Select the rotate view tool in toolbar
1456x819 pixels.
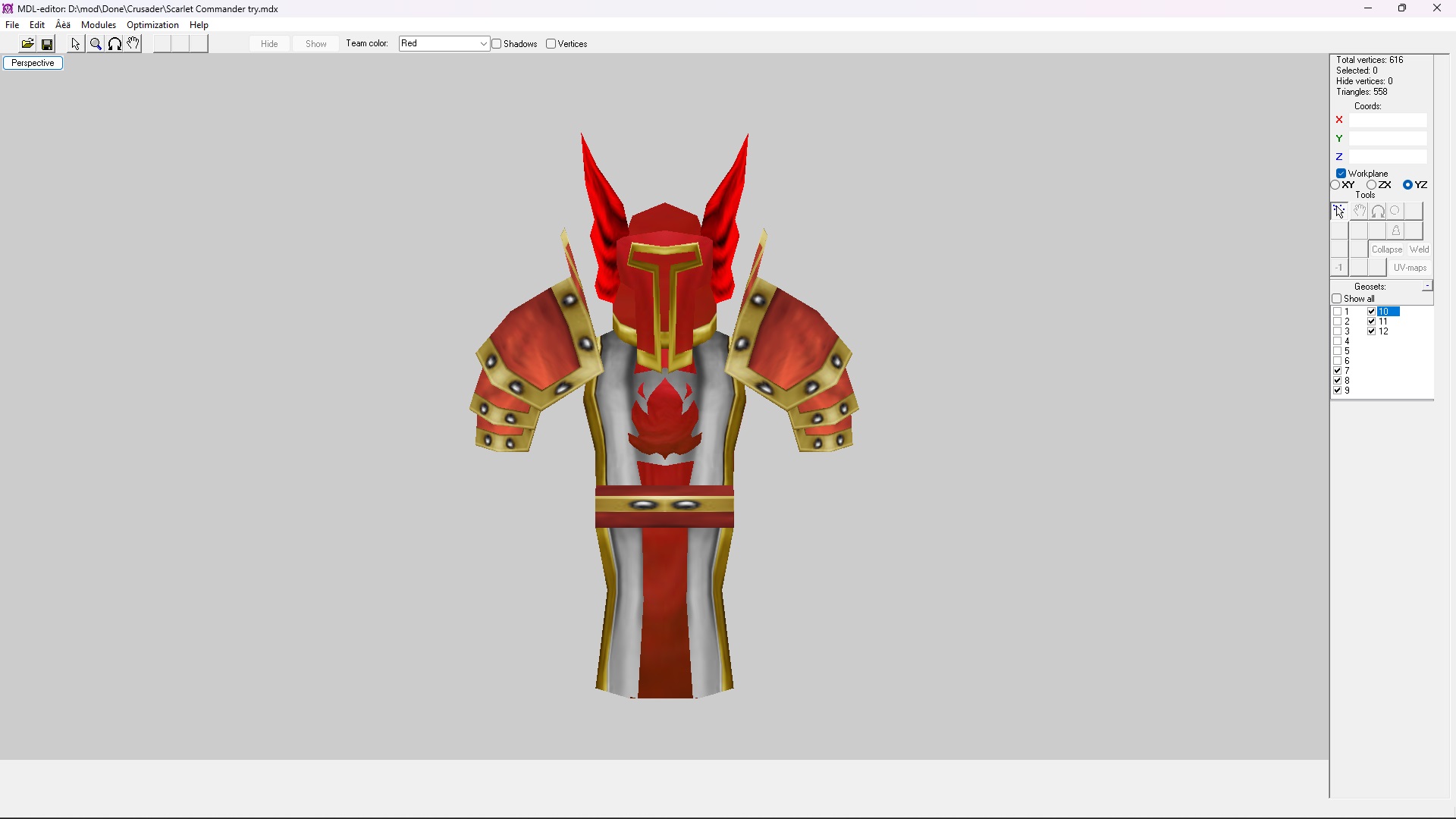pyautogui.click(x=115, y=44)
